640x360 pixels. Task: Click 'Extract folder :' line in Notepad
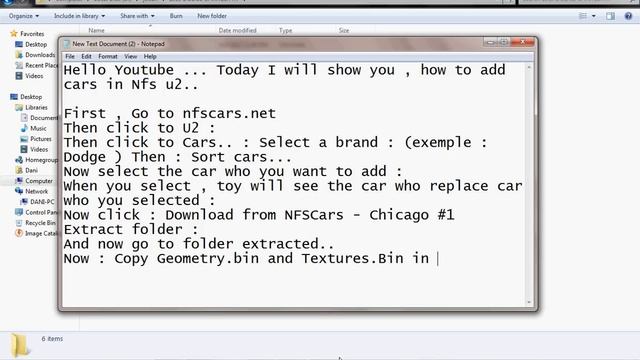[131, 229]
